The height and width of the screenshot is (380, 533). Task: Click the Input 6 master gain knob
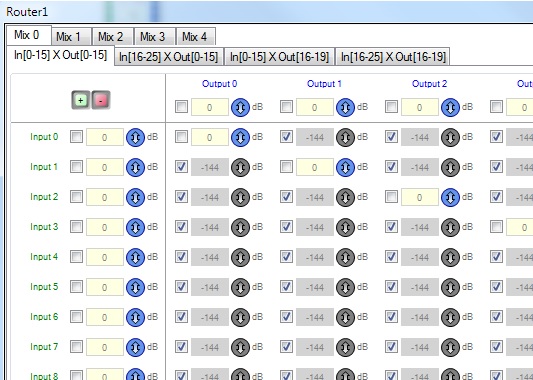pyautogui.click(x=135, y=317)
